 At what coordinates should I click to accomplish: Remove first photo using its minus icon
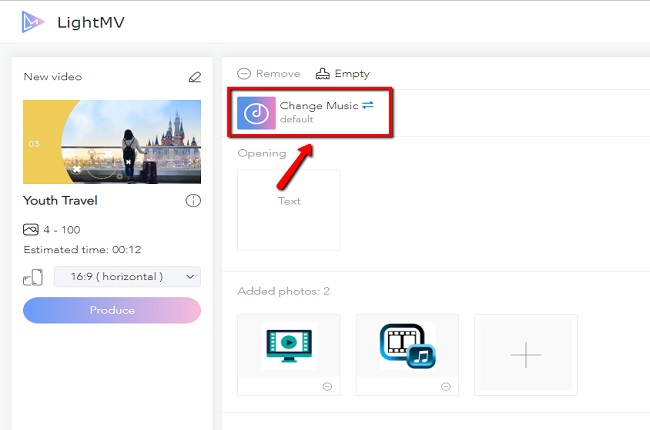tap(329, 387)
